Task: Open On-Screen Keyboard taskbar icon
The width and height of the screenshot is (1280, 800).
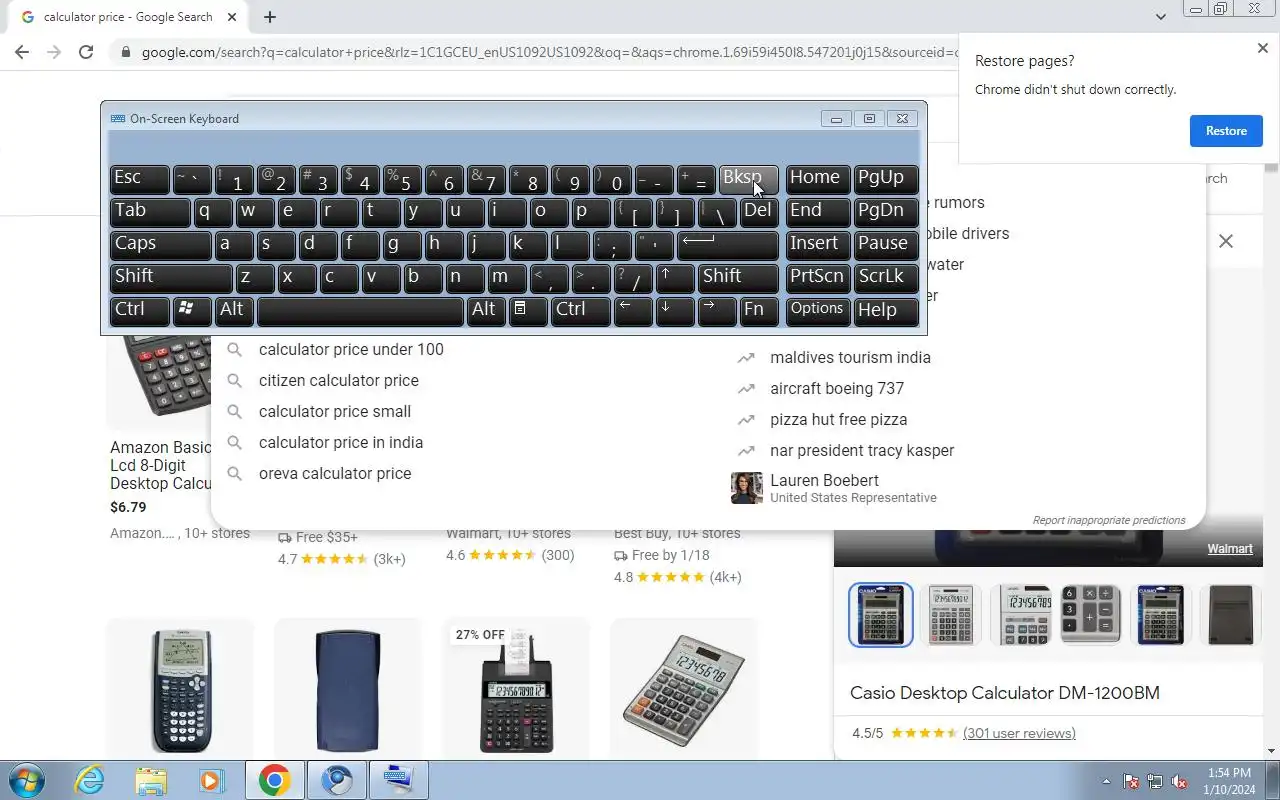Action: tap(398, 780)
